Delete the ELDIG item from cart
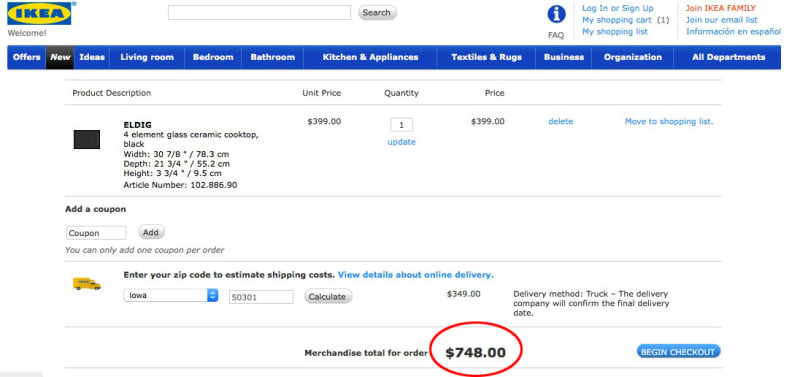792x377 pixels. click(x=561, y=121)
